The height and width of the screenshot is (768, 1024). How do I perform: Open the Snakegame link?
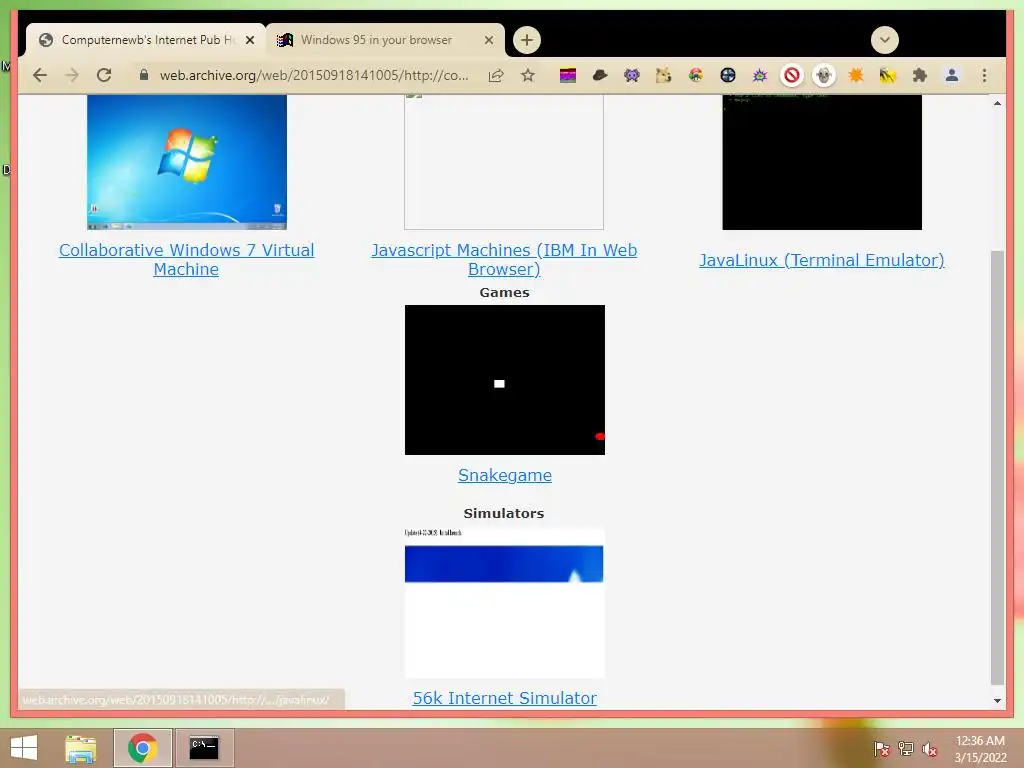pos(505,475)
